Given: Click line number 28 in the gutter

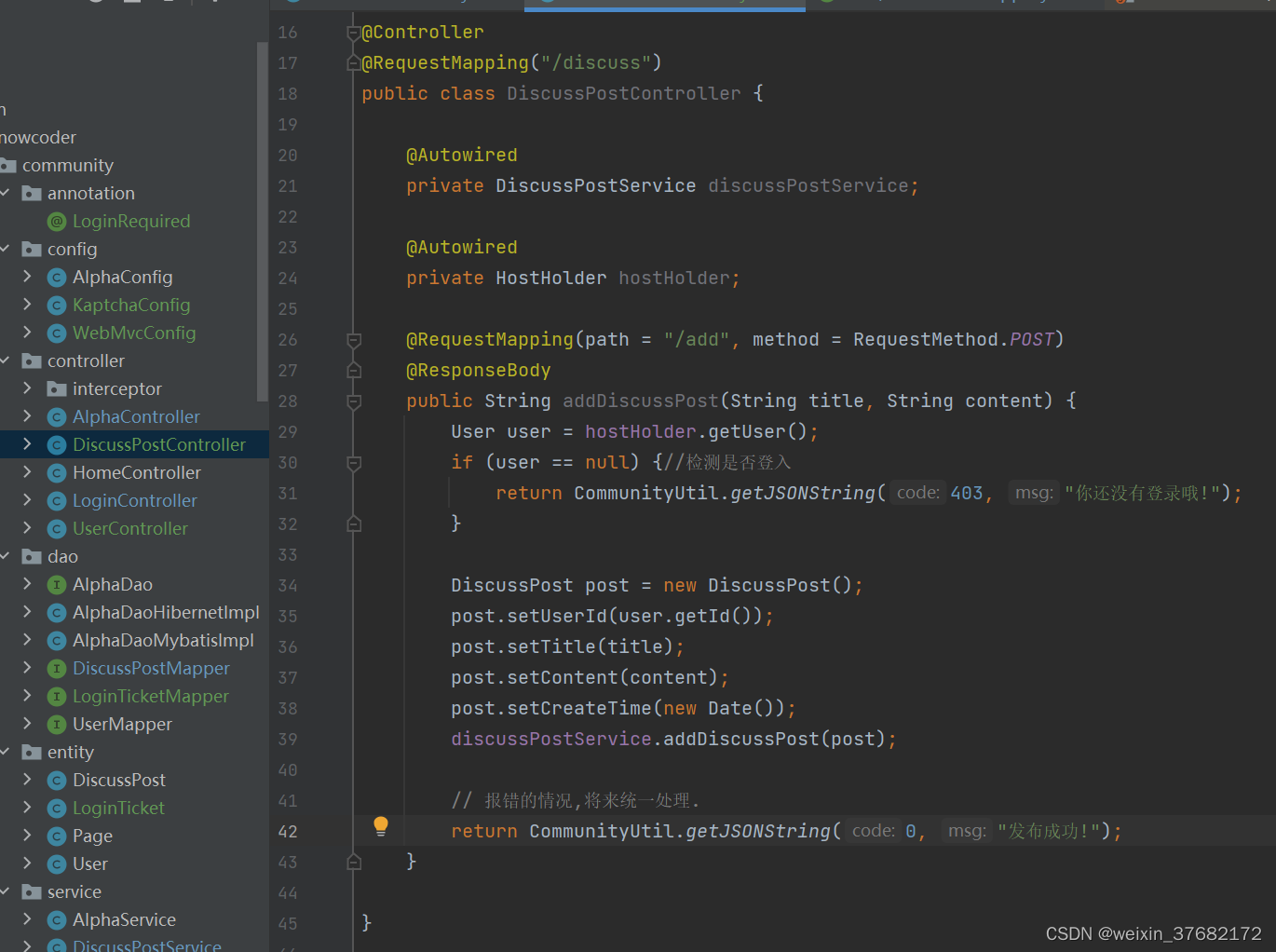Looking at the screenshot, I should pyautogui.click(x=288, y=401).
